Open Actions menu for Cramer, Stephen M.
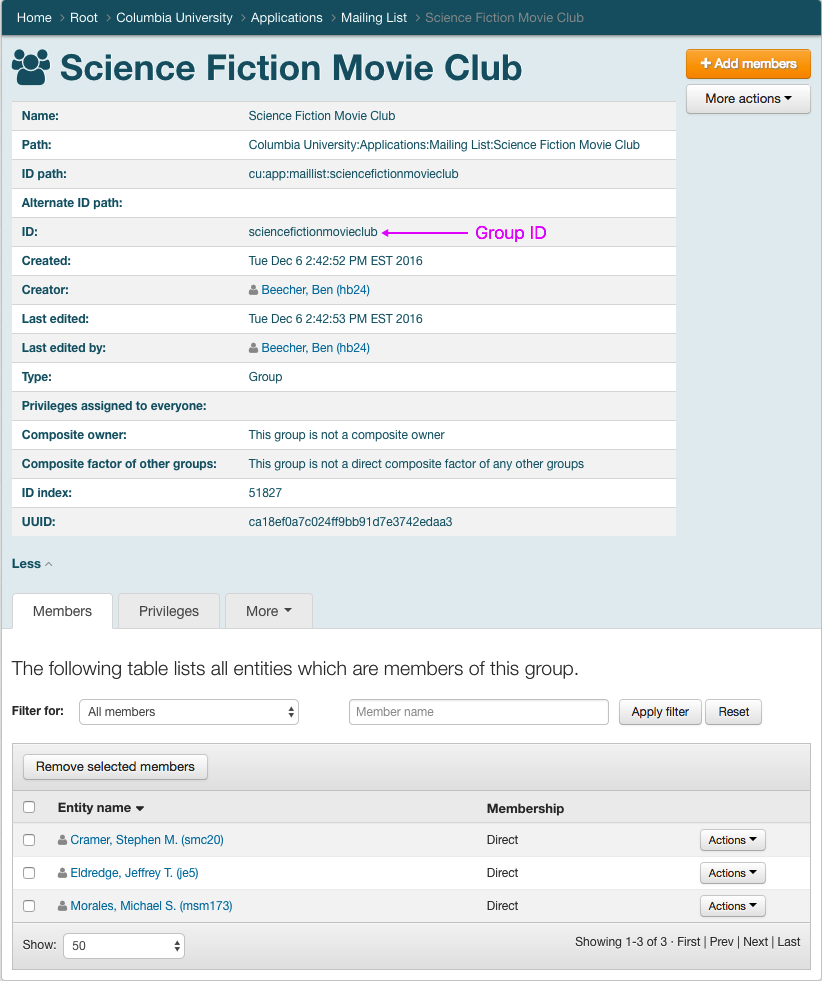The width and height of the screenshot is (822, 981). click(x=733, y=840)
